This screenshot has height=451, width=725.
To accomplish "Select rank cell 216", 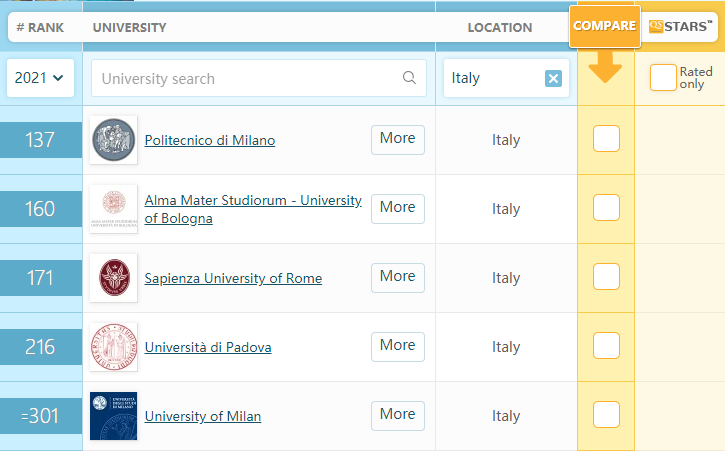I will point(41,346).
